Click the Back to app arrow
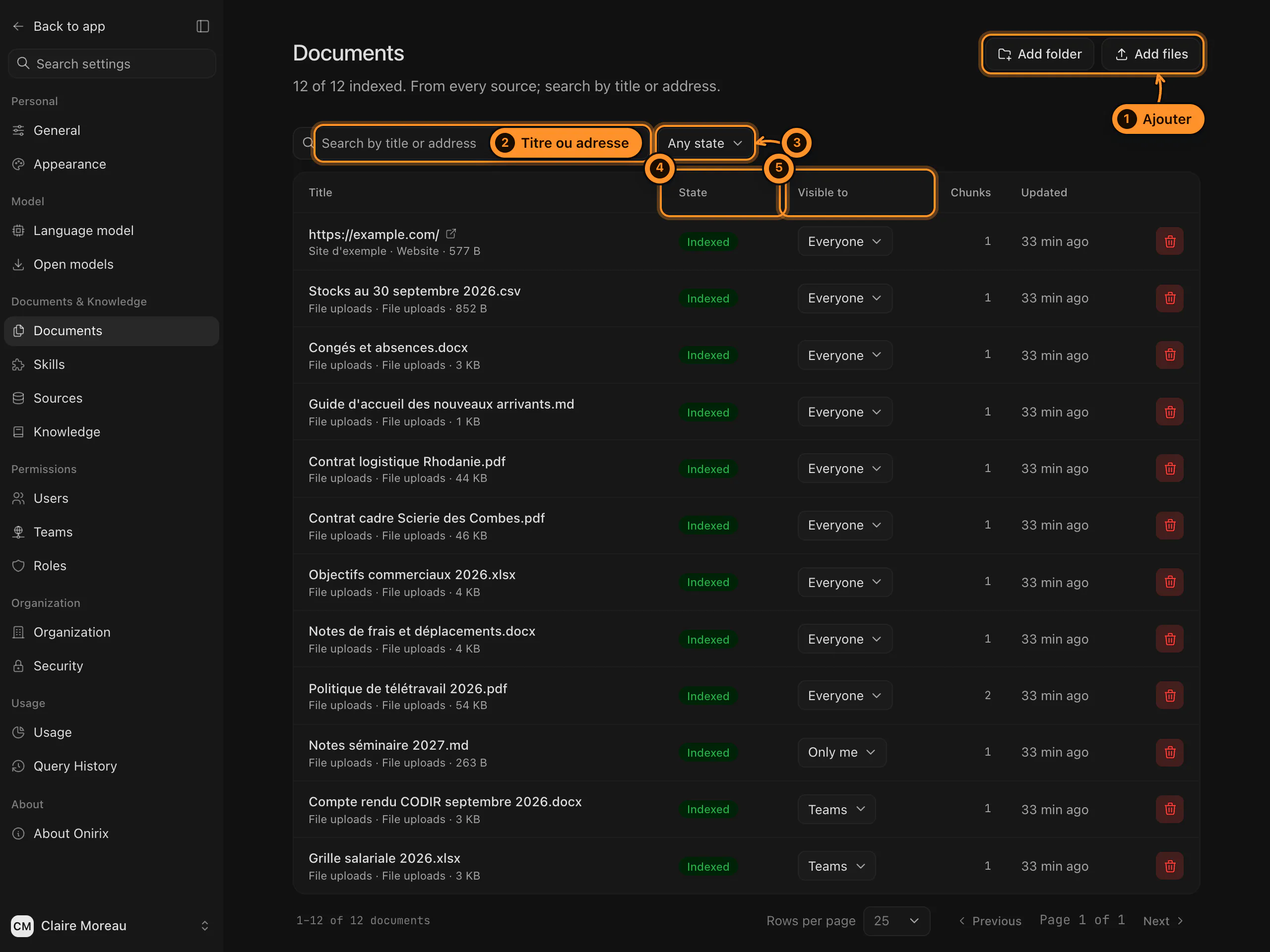The width and height of the screenshot is (1270, 952). pos(18,26)
